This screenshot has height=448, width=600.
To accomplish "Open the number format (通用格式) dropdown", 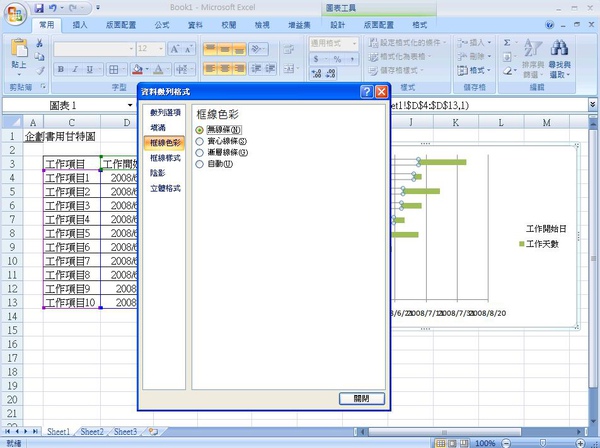I will 354,44.
